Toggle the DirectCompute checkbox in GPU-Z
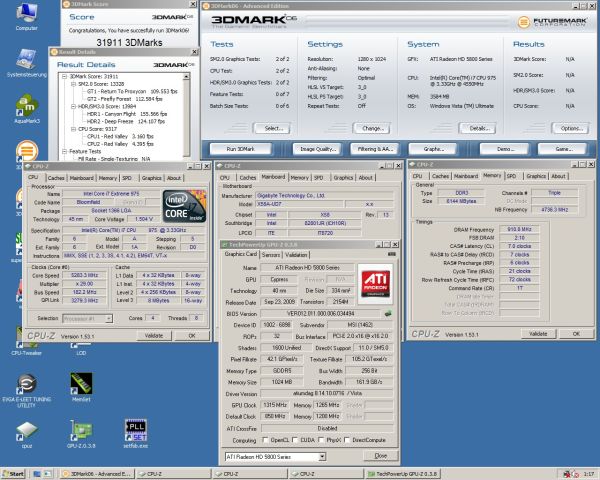This screenshot has height=480, width=600. click(x=347, y=440)
